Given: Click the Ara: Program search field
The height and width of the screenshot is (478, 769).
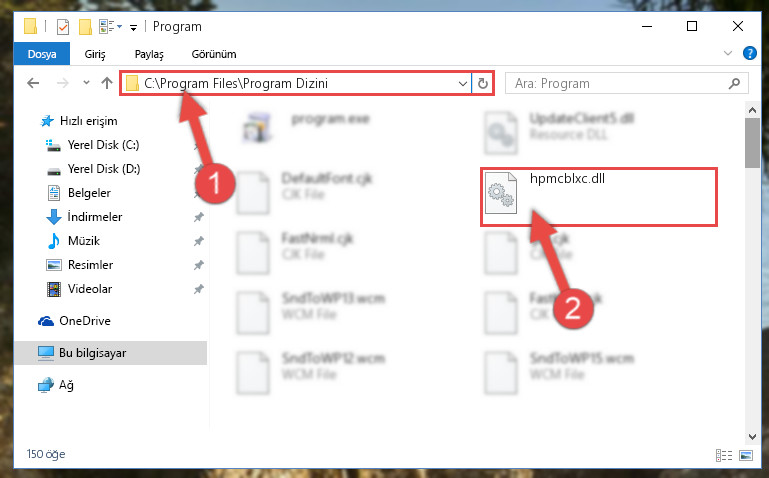Looking at the screenshot, I should point(618,83).
